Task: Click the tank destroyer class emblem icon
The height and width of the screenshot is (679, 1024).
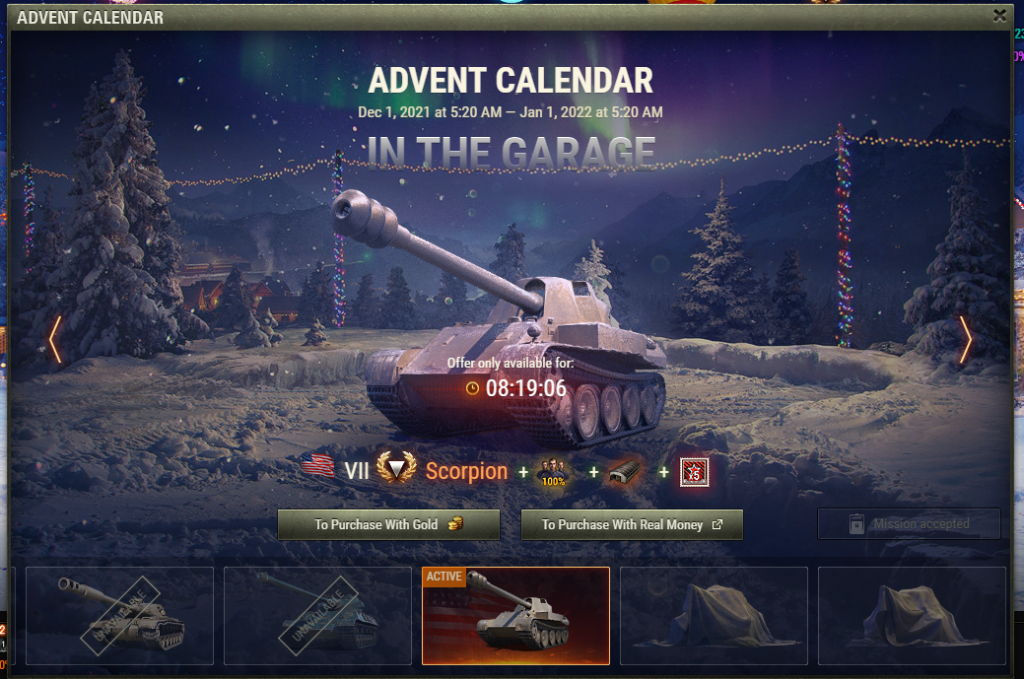Action: tap(396, 468)
